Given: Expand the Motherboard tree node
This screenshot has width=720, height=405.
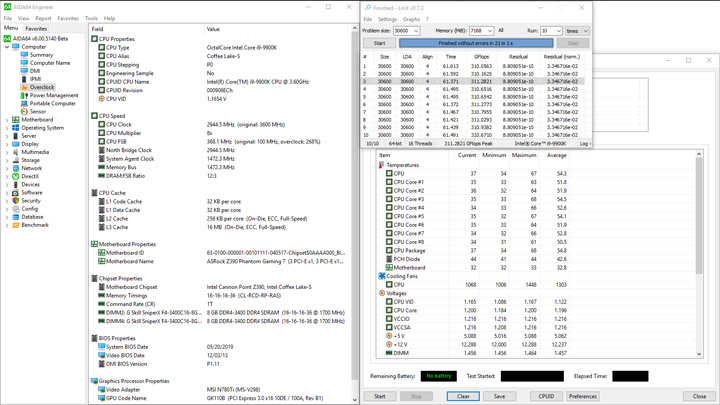Looking at the screenshot, I should pos(7,120).
